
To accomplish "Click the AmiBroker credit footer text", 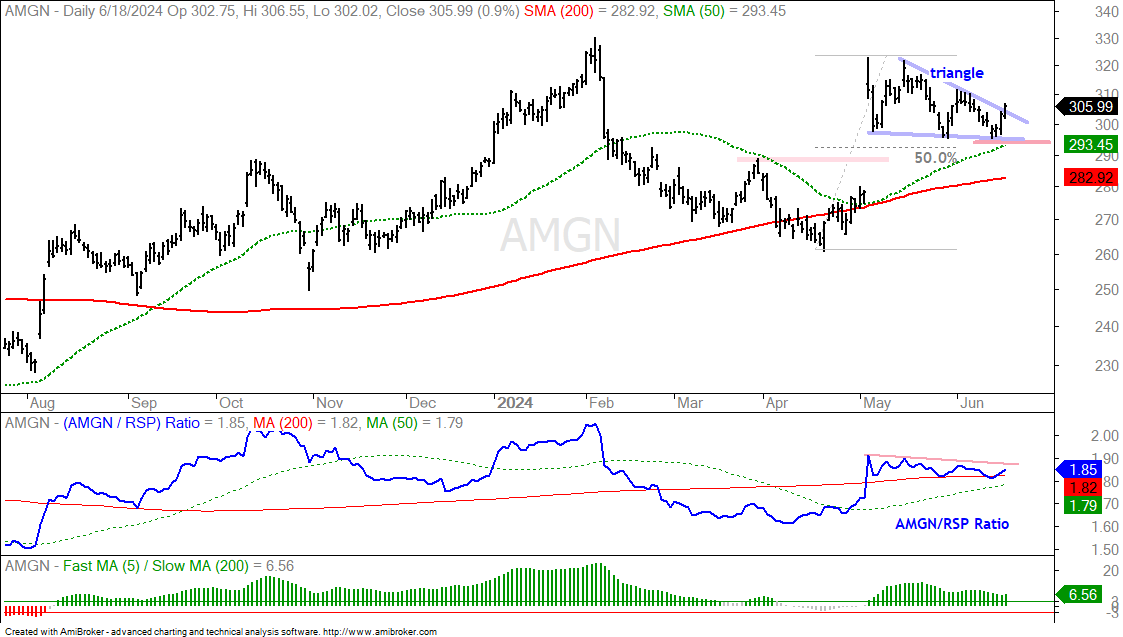I will 221,632.
